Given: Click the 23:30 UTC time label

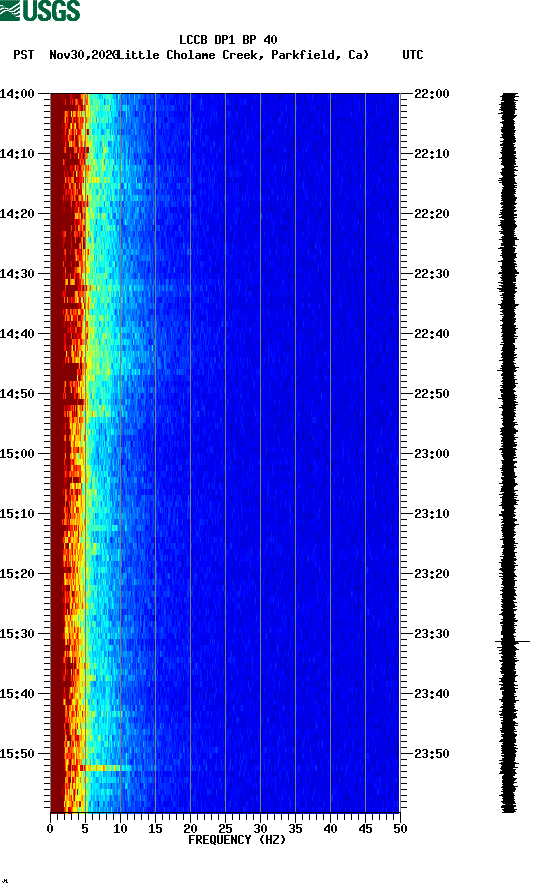Looking at the screenshot, I should [x=431, y=634].
